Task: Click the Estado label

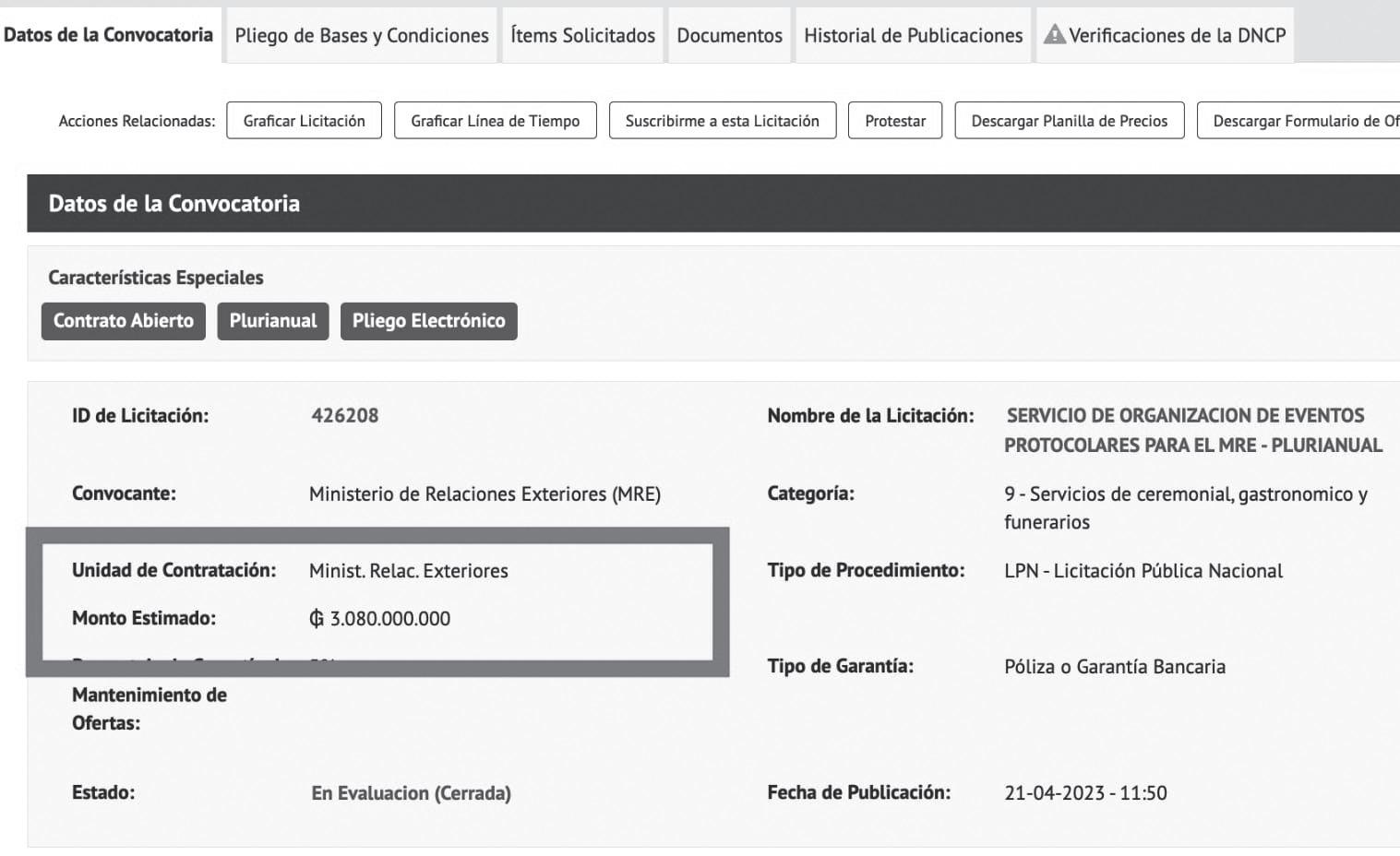Action: click(103, 792)
